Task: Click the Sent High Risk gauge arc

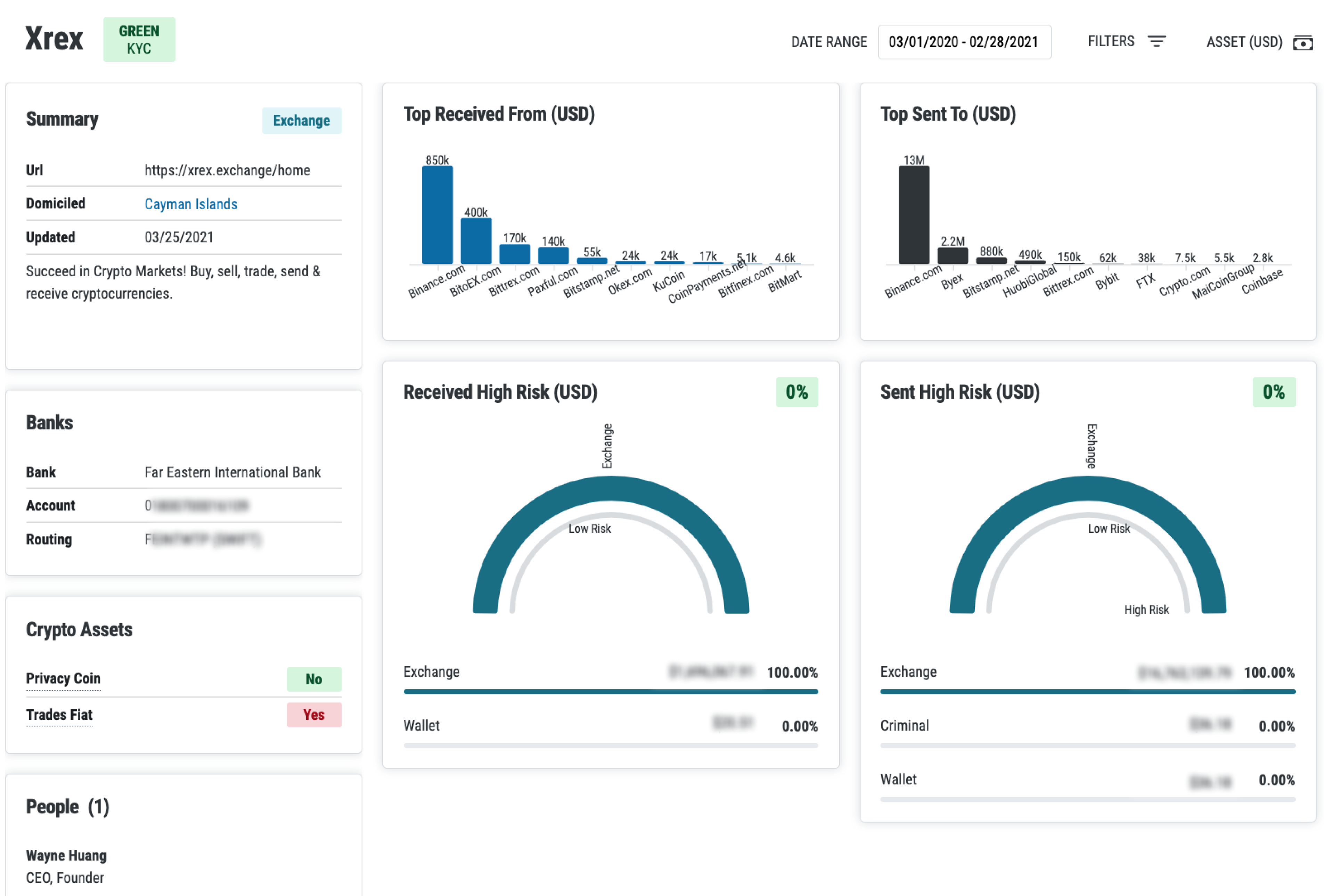Action: (x=1088, y=489)
